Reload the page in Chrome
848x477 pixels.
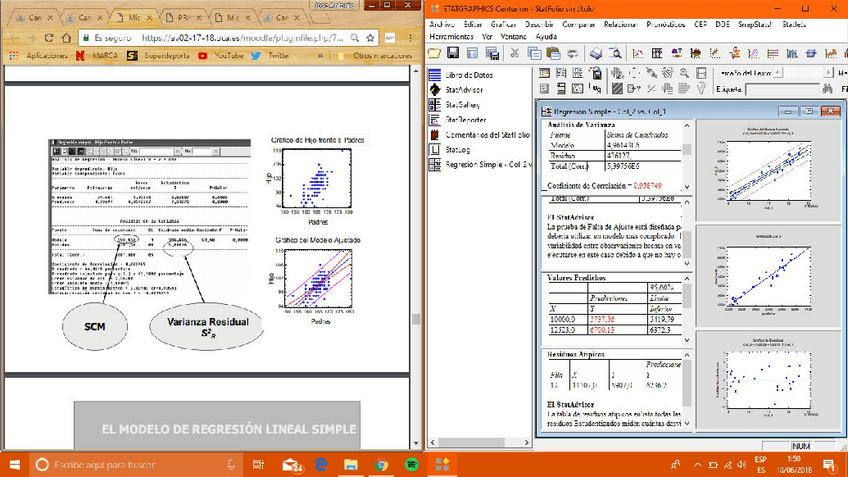[49, 37]
